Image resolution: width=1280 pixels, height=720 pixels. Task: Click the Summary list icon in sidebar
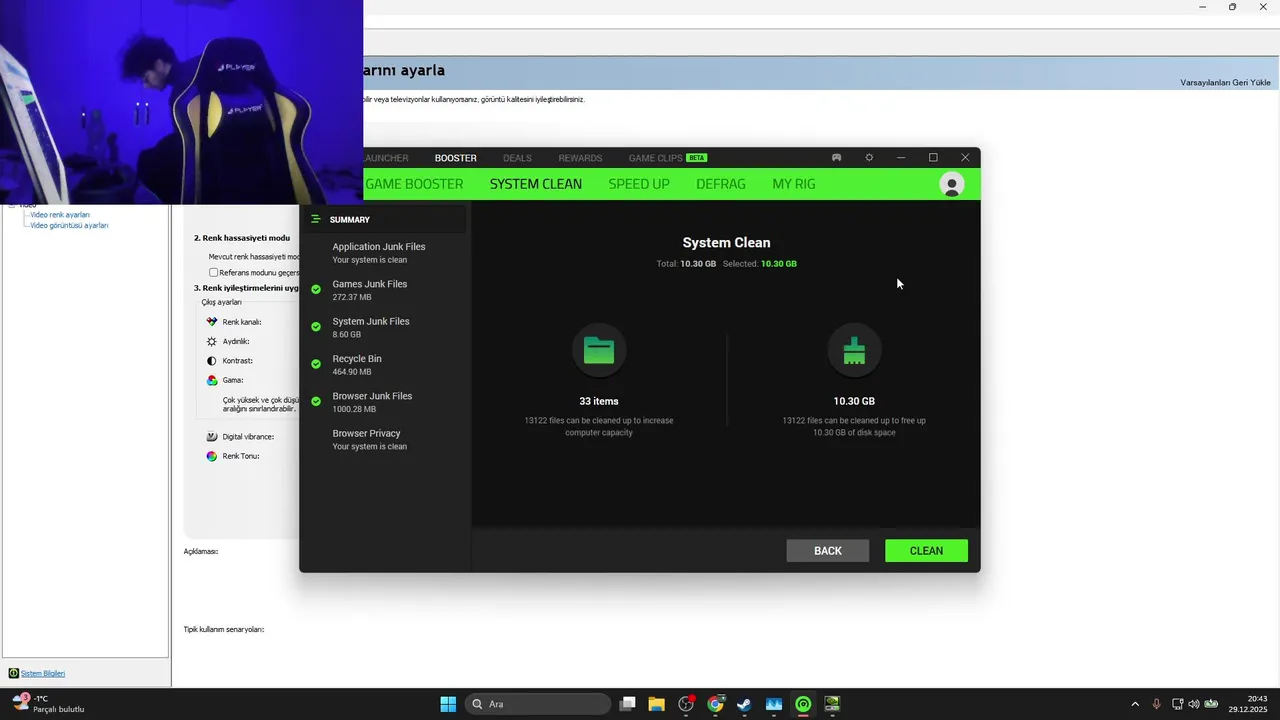coord(315,219)
